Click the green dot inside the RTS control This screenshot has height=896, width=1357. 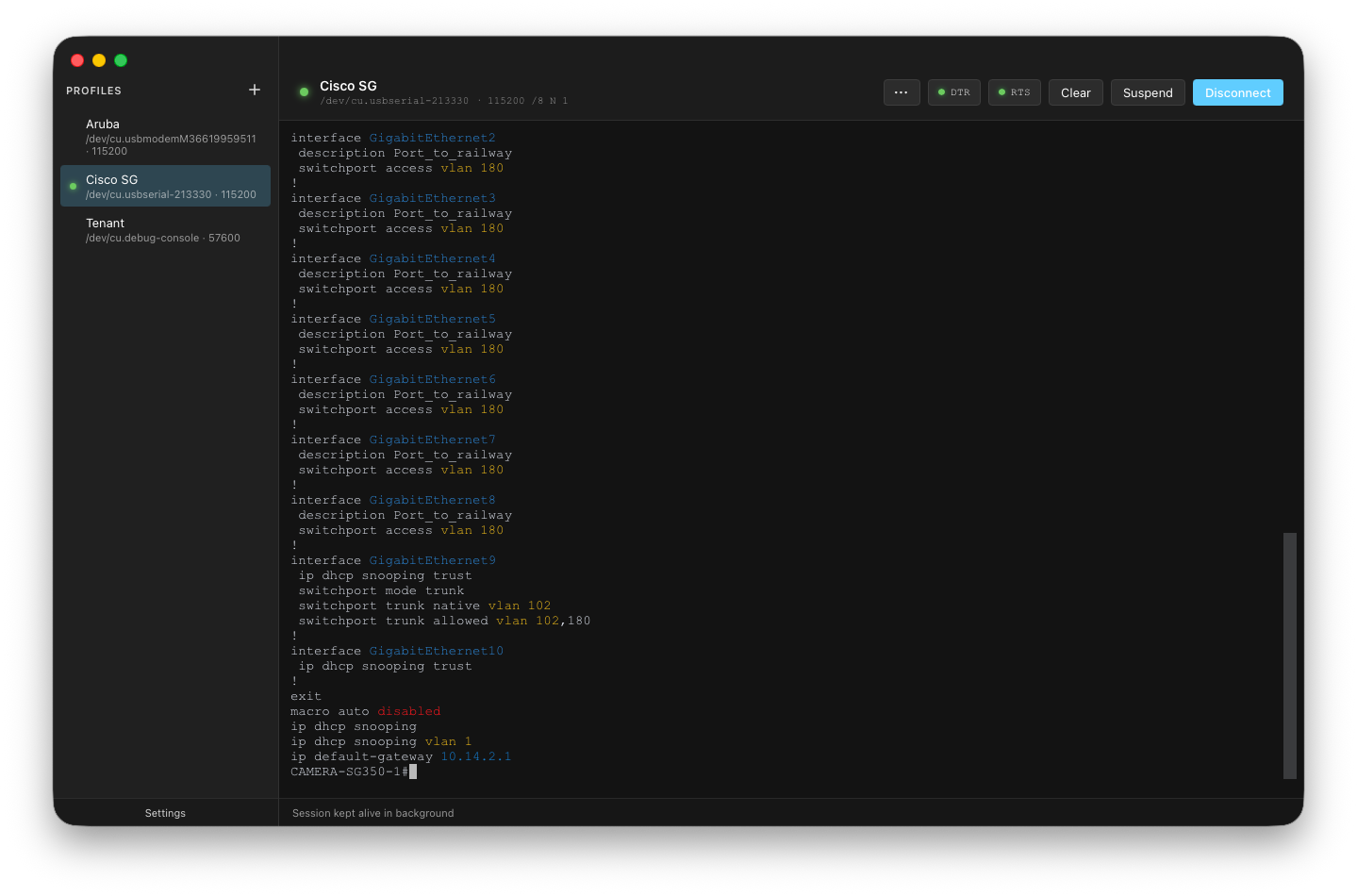pos(1001,91)
